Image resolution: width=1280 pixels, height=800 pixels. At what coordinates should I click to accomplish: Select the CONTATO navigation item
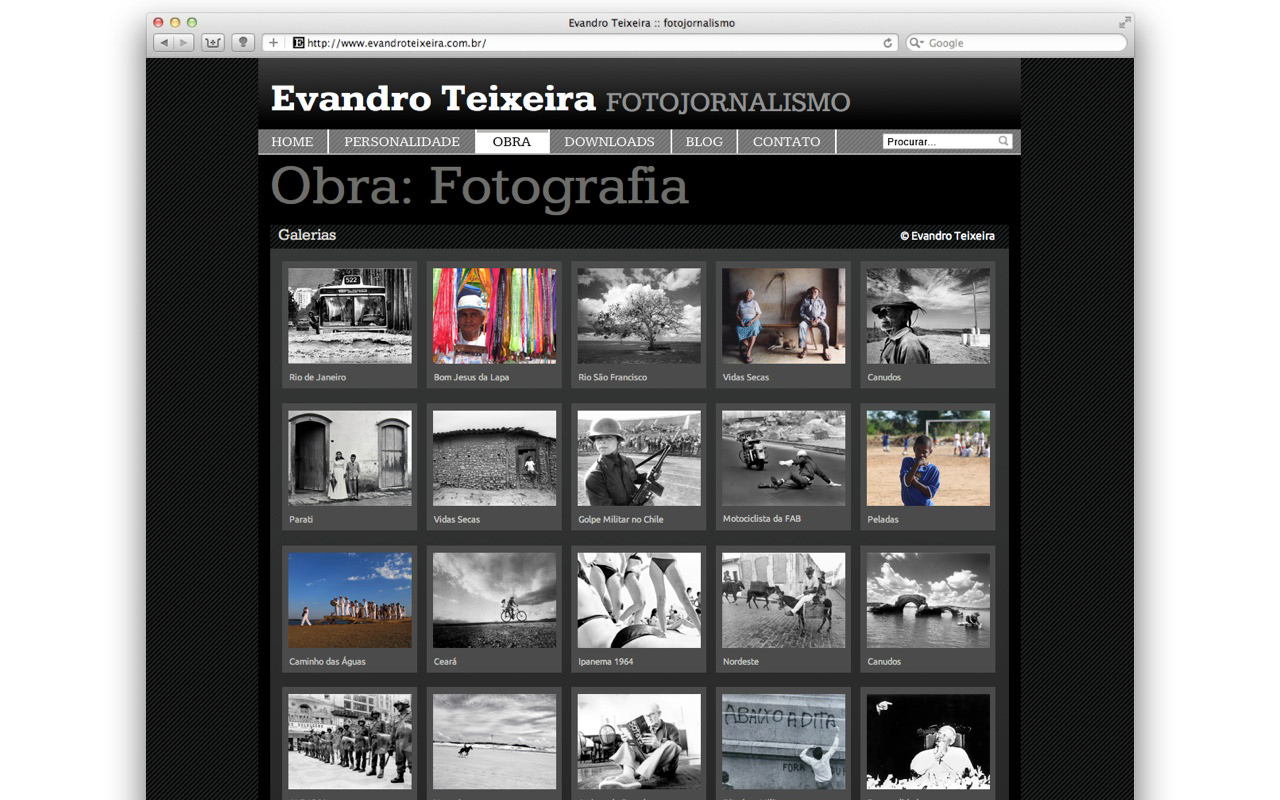(x=786, y=142)
